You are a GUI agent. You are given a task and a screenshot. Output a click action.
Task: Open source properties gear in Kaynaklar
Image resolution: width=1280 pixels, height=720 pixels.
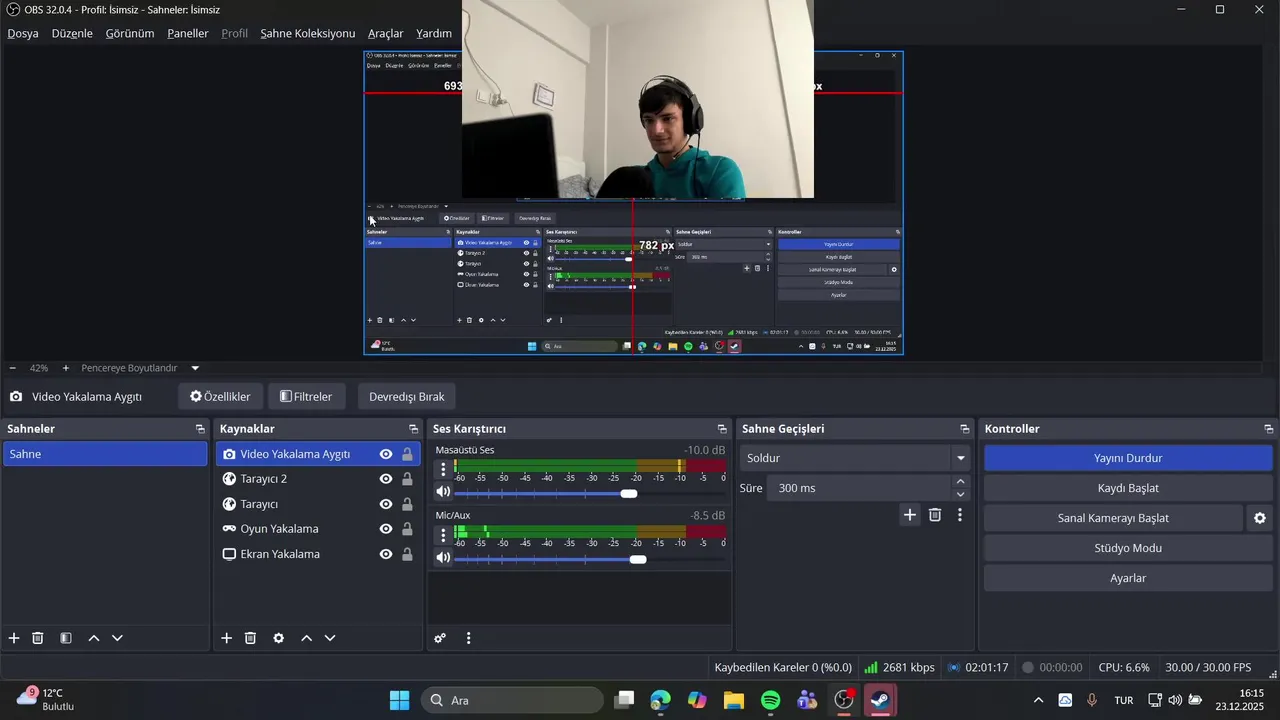(279, 638)
